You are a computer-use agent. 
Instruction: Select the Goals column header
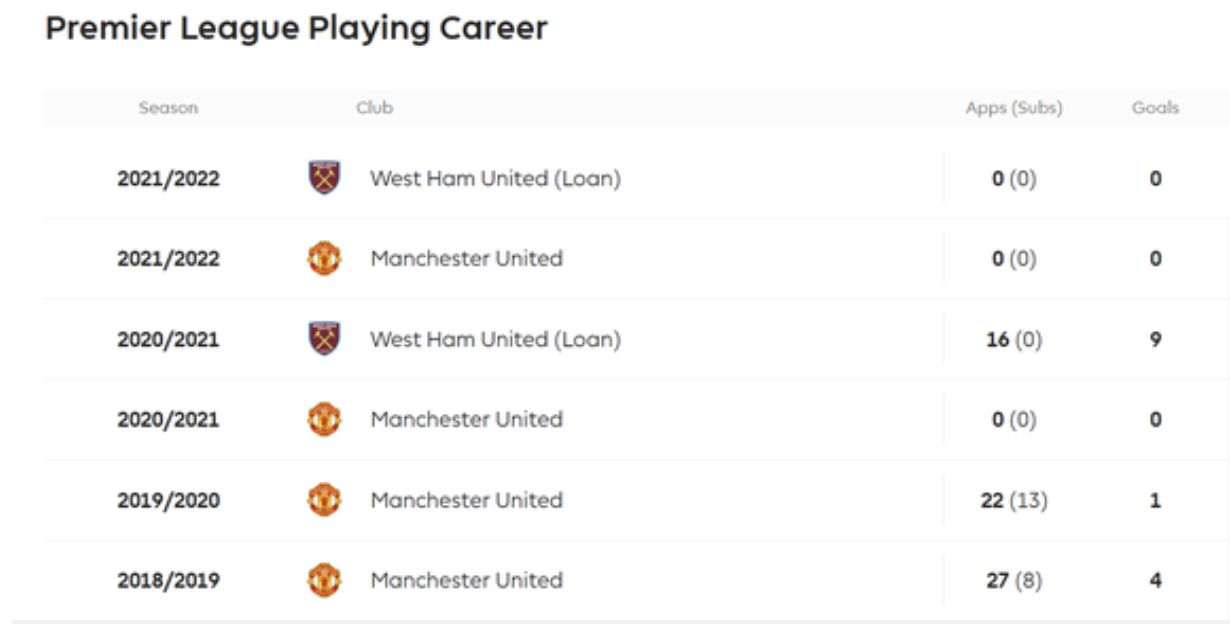1155,108
